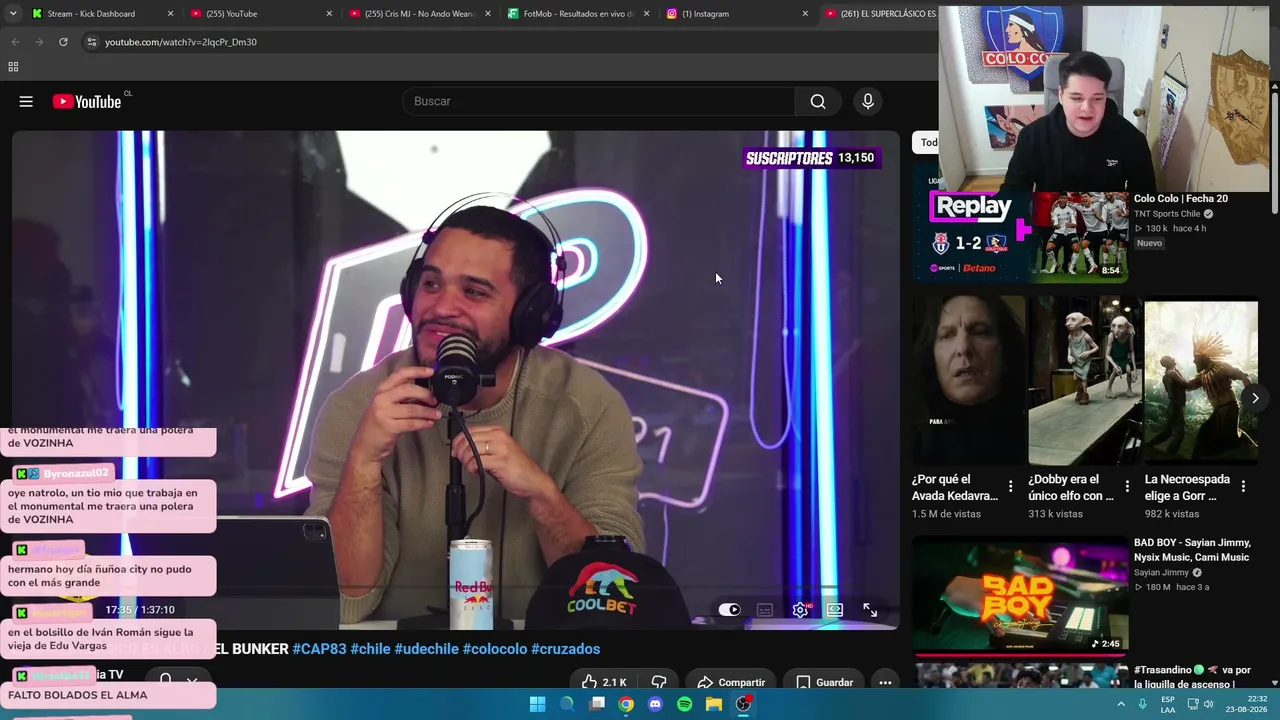Go to the YouTube home logo
The image size is (1280, 720).
87,101
